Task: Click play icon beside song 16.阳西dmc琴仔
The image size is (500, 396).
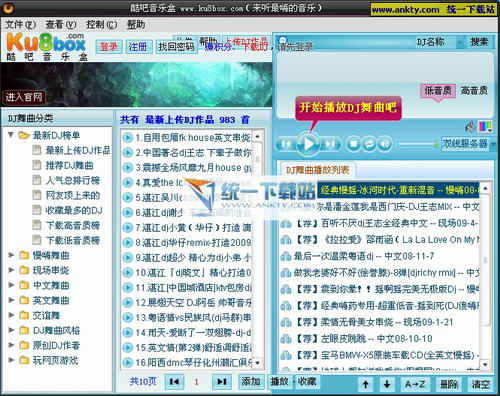Action: (x=127, y=362)
